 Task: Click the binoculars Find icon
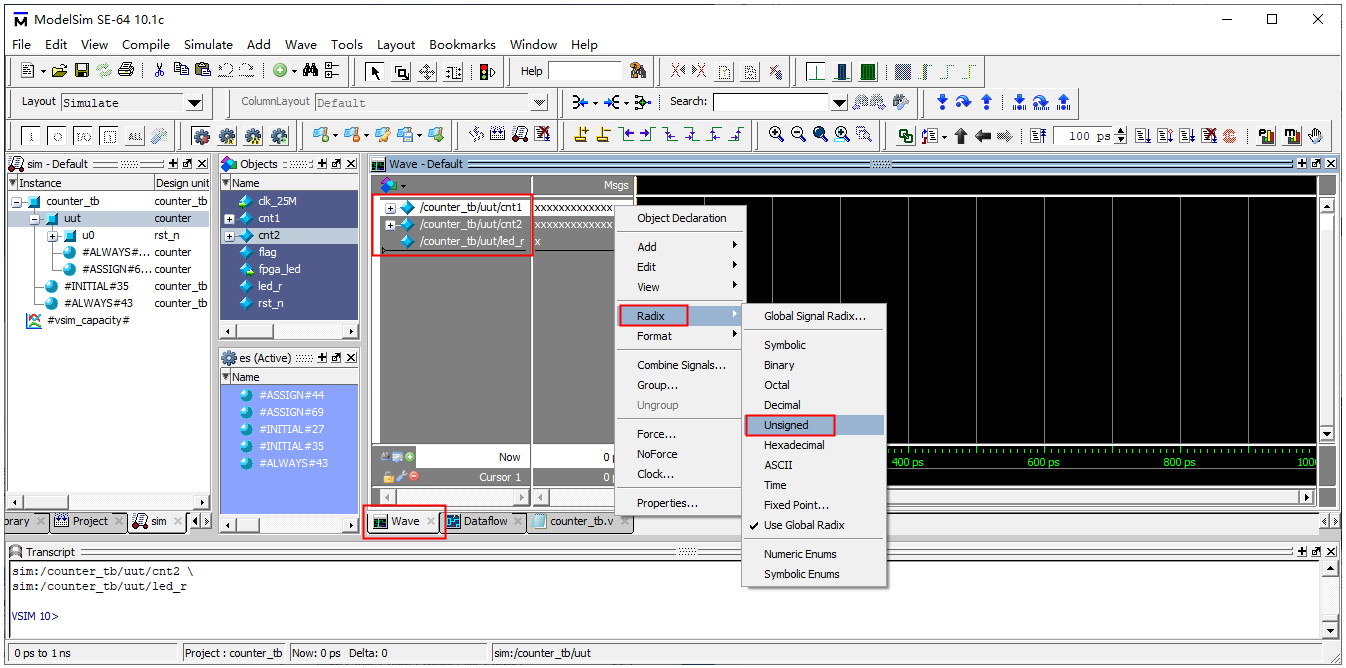(310, 71)
